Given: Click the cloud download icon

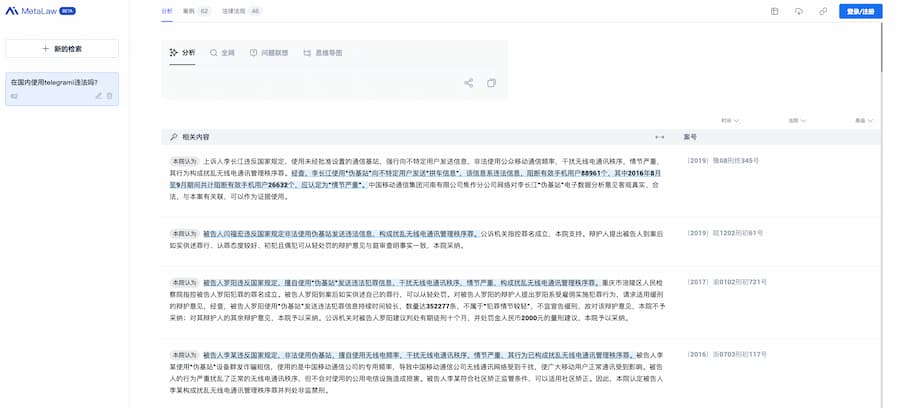Looking at the screenshot, I should click(x=799, y=11).
